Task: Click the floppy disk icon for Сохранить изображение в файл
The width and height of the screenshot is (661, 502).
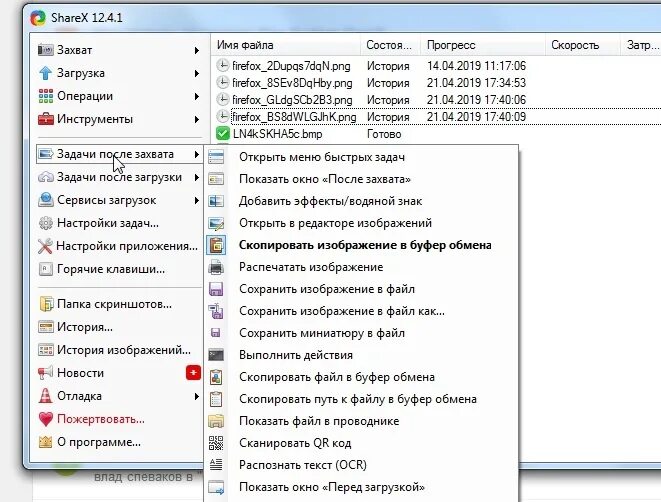Action: click(x=216, y=289)
